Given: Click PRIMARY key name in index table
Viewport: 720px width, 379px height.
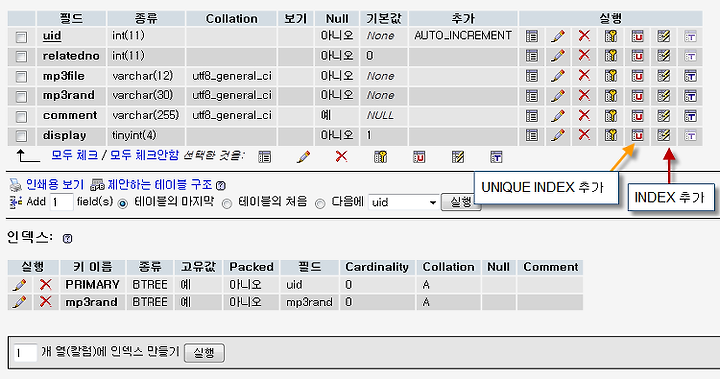Looking at the screenshot, I should (92, 285).
